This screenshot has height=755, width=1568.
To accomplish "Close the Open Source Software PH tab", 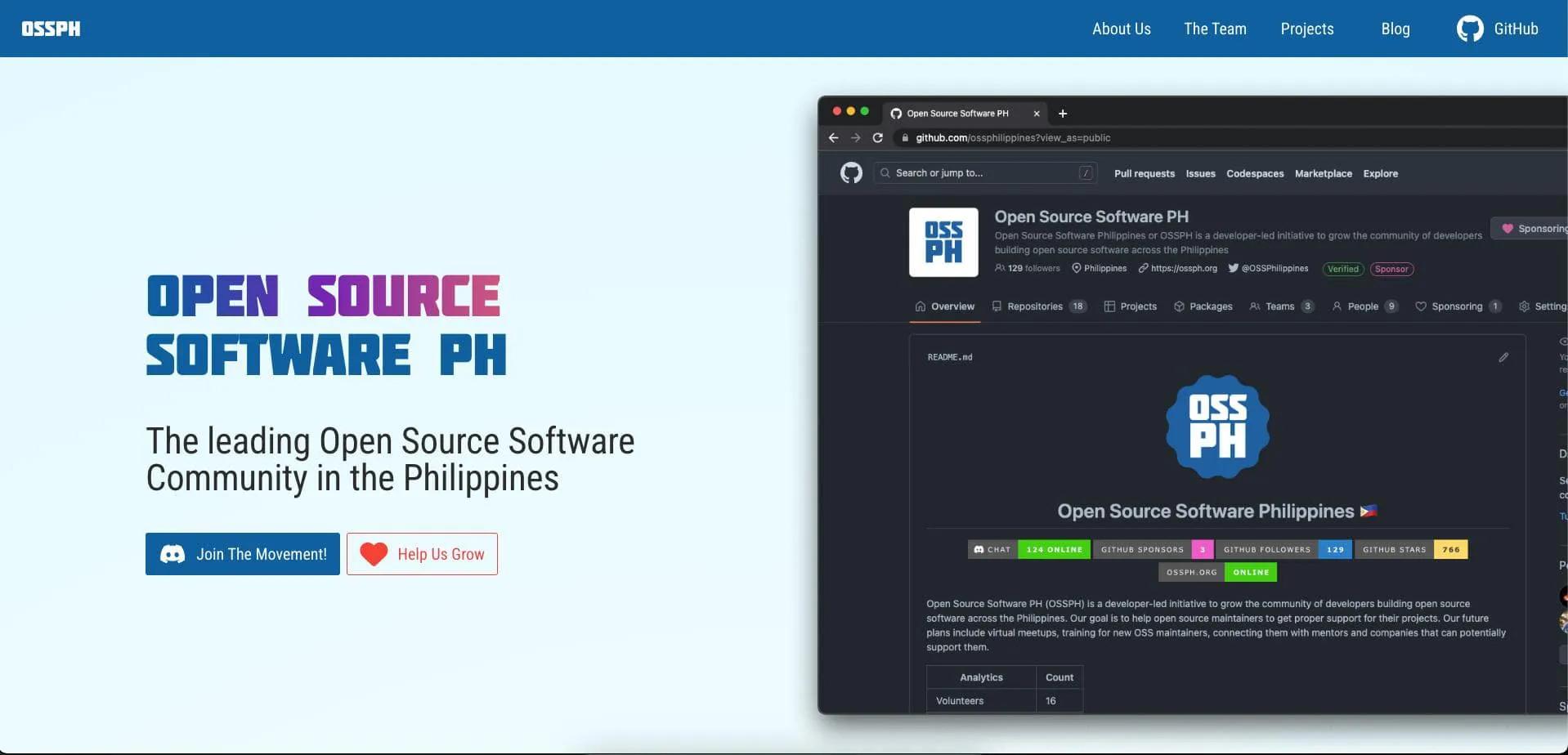I will [x=1037, y=114].
